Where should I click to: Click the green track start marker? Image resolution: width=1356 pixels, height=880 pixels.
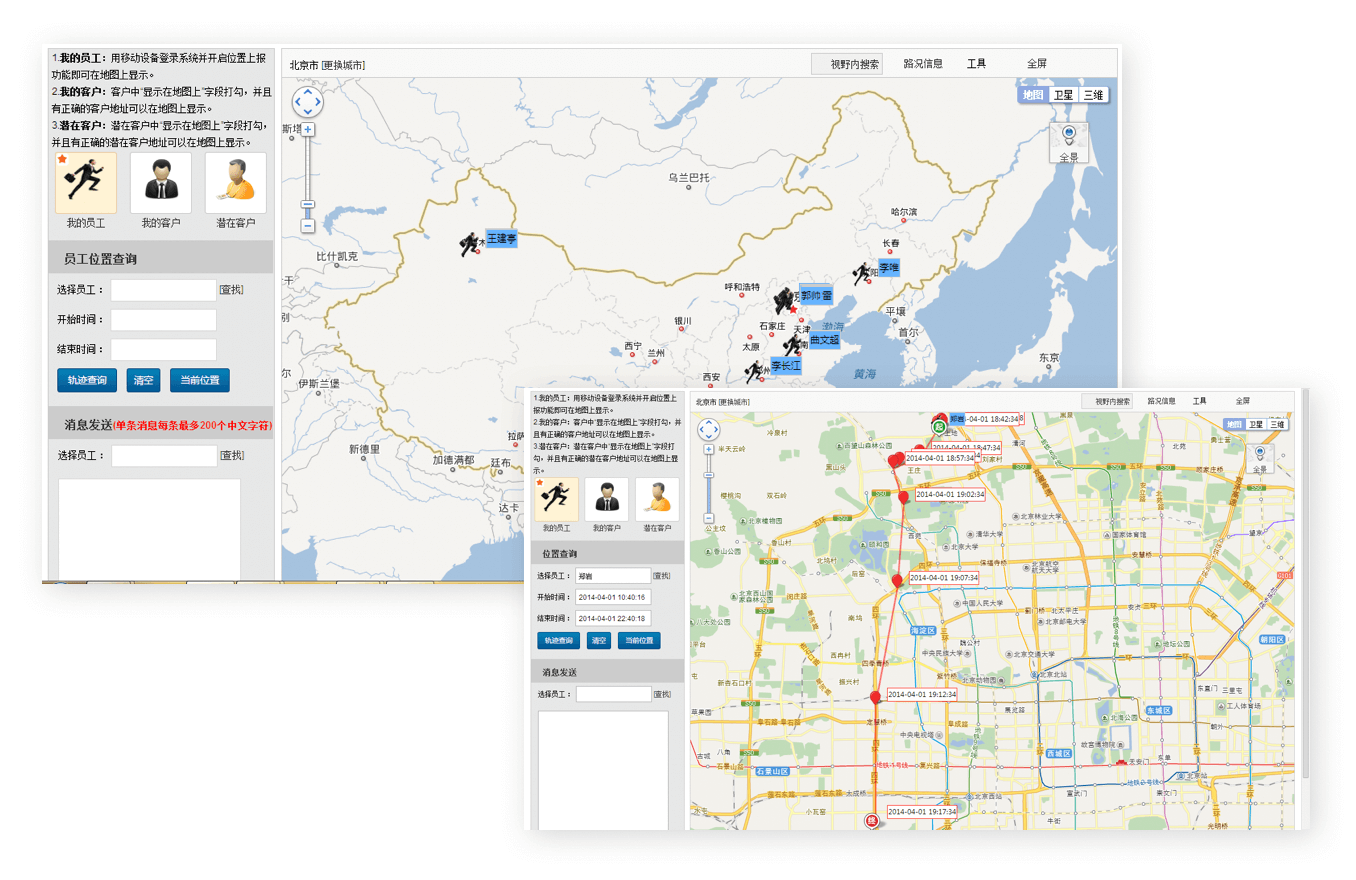(939, 427)
